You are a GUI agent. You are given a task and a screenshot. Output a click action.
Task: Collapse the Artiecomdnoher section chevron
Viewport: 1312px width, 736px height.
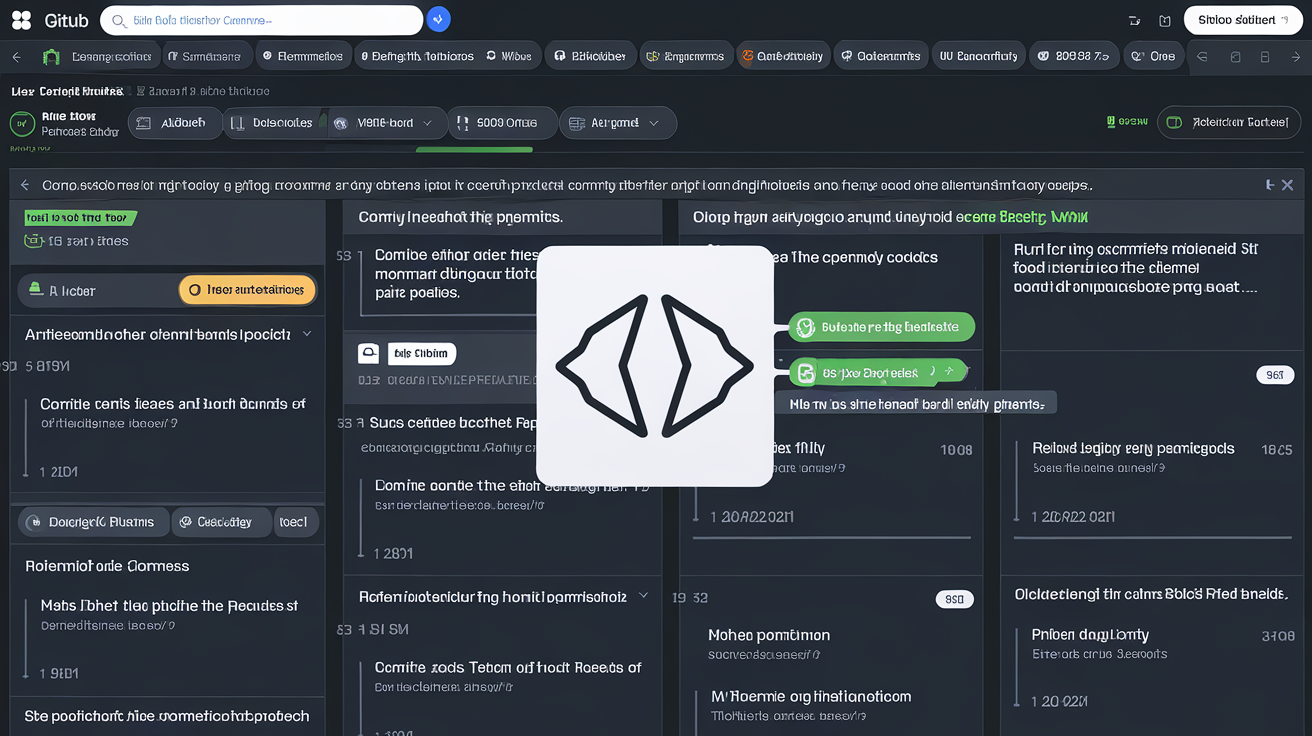tap(307, 334)
